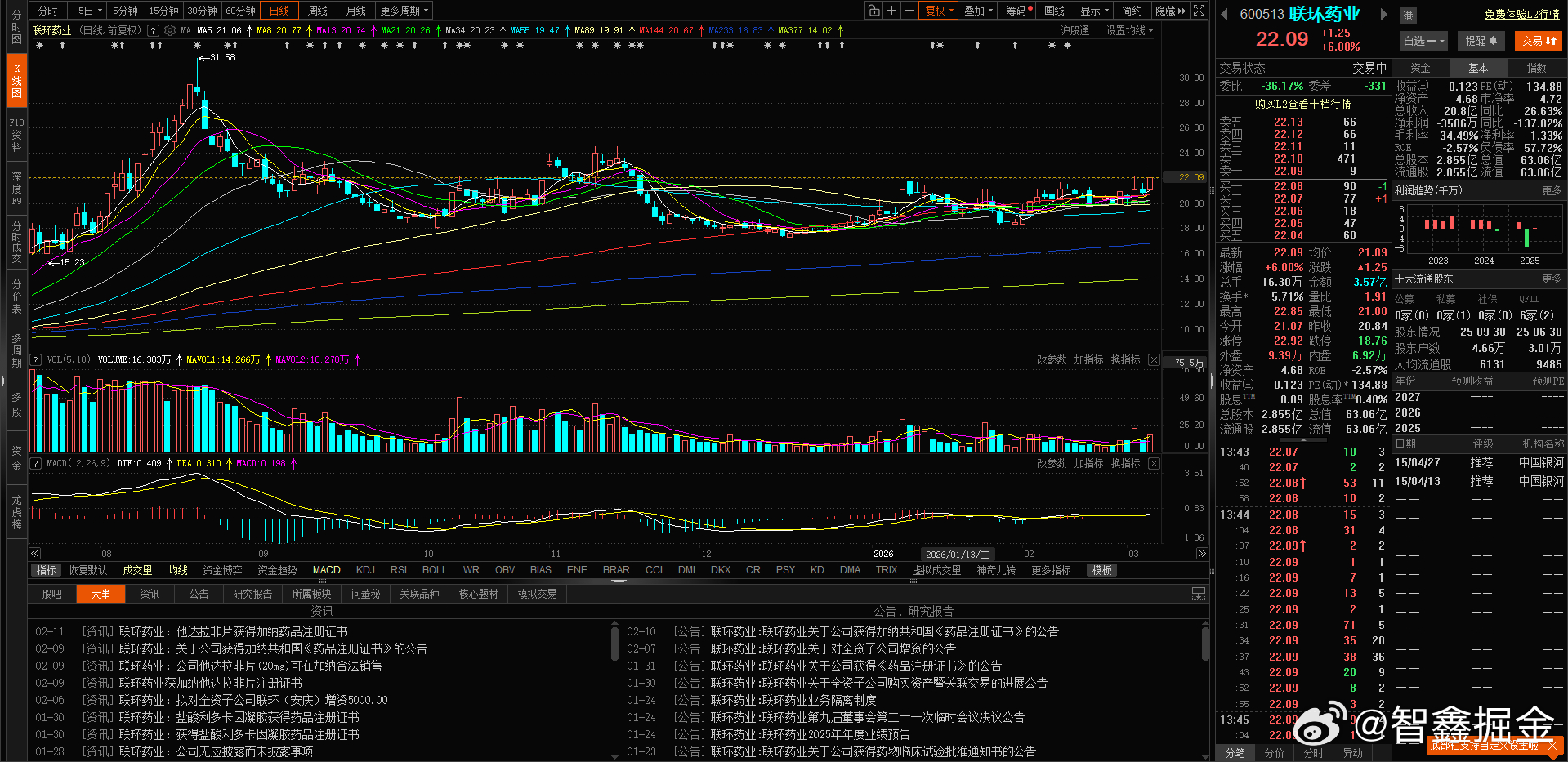Switch to 月线 monthly chart
Viewport: 1568px width, 762px height.
355,11
